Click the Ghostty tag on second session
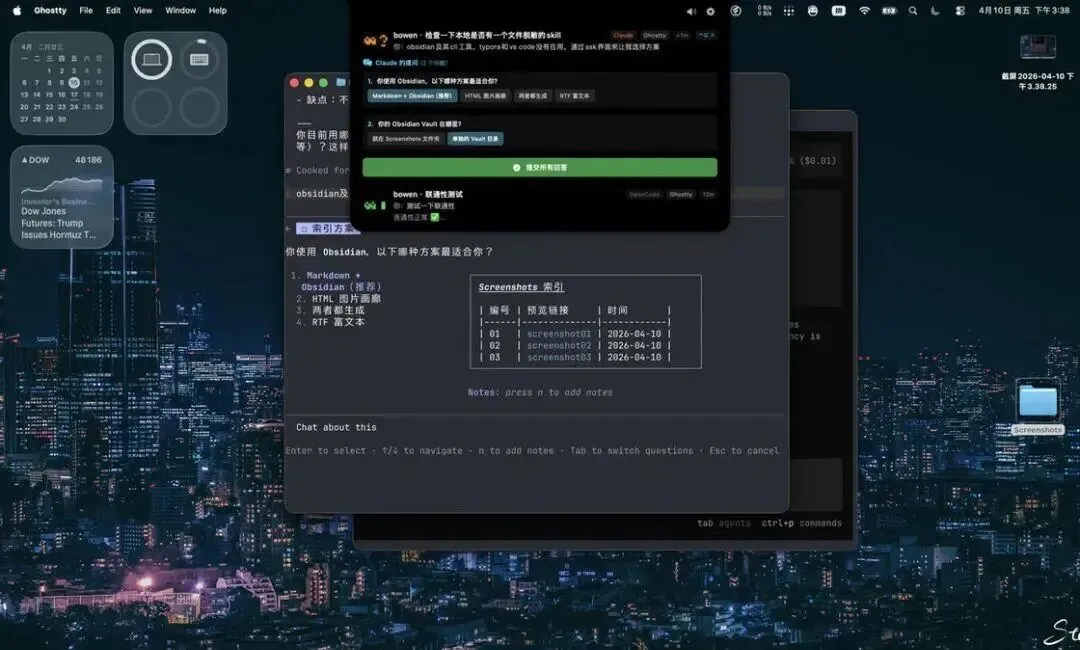This screenshot has width=1080, height=650. point(681,195)
